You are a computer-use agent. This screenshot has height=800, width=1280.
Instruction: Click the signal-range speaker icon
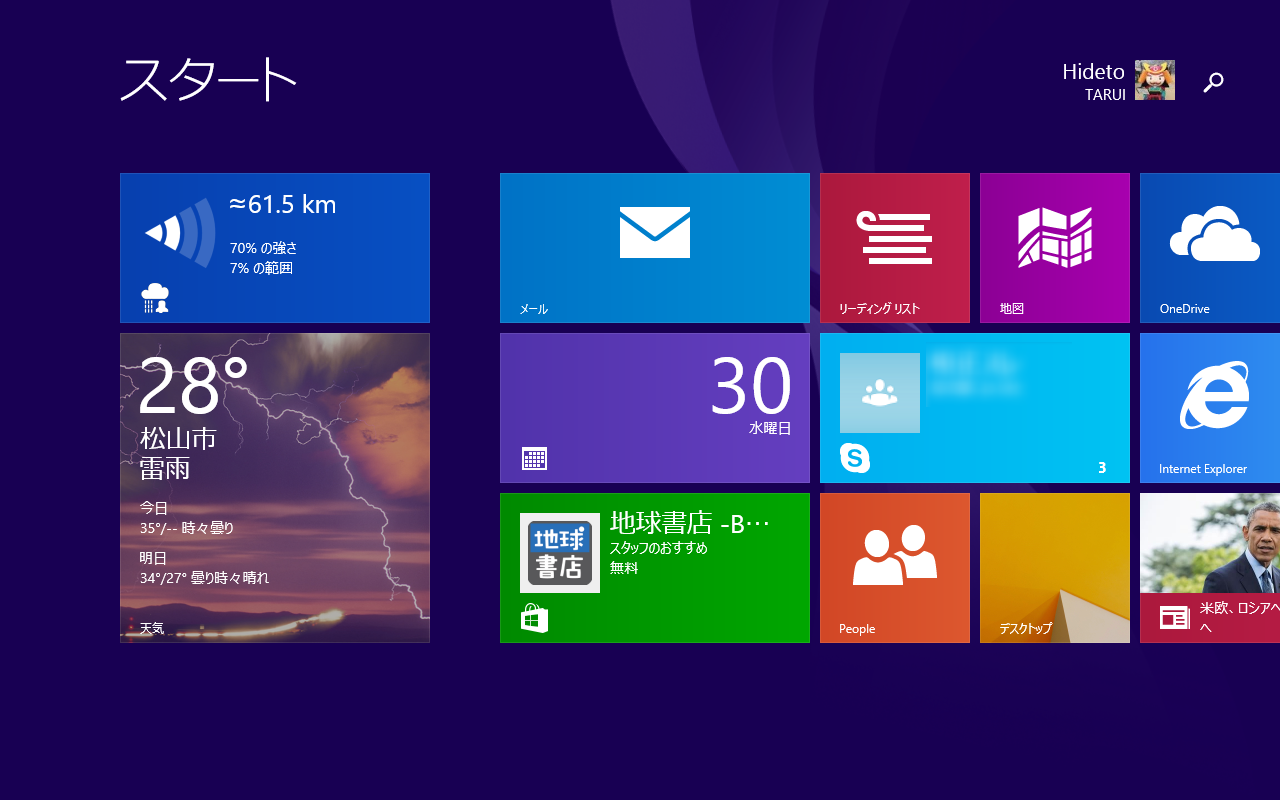click(x=181, y=233)
